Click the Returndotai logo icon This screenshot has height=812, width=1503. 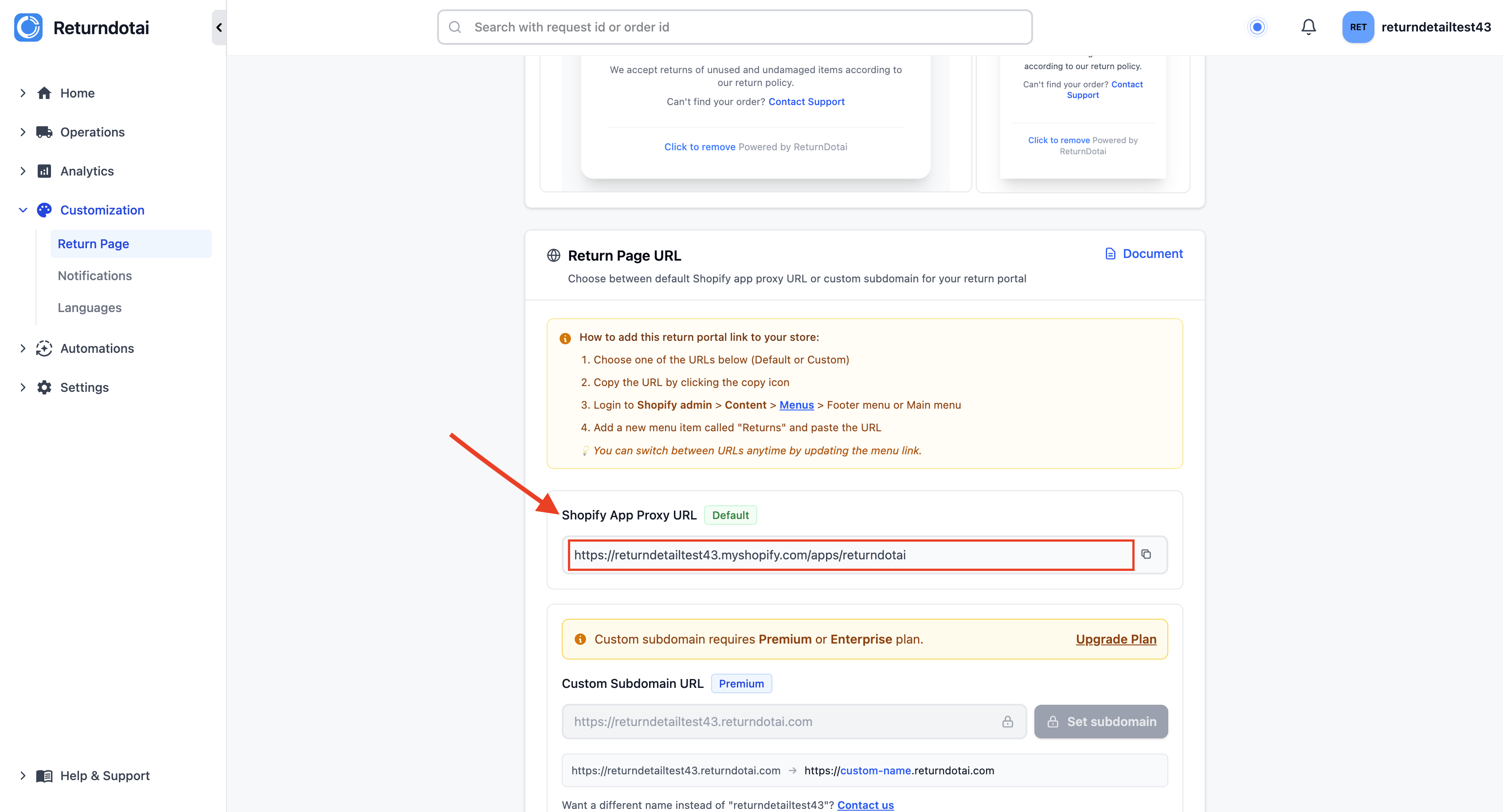click(27, 27)
